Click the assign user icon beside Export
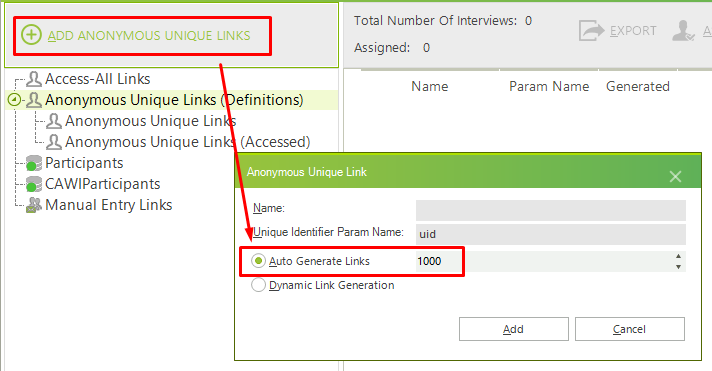The height and width of the screenshot is (371, 712). tap(683, 31)
